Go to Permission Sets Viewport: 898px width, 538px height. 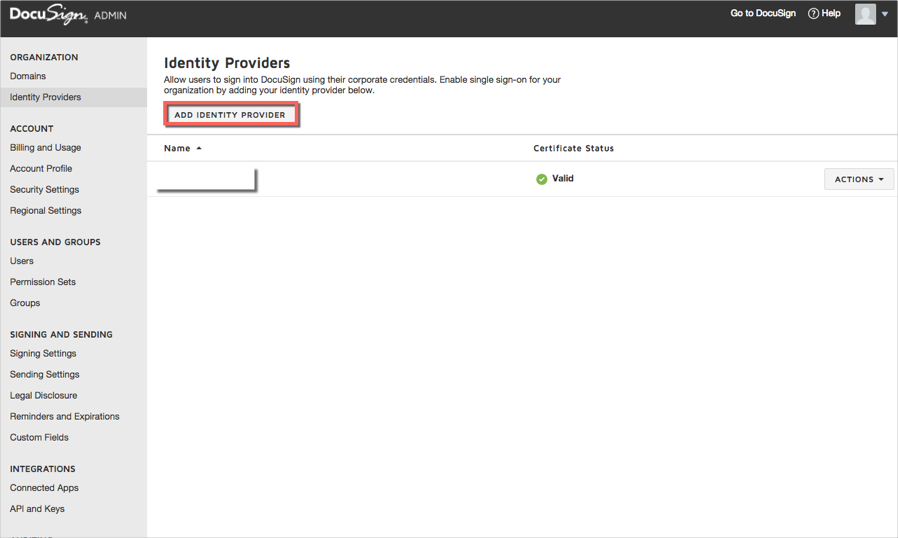point(43,282)
